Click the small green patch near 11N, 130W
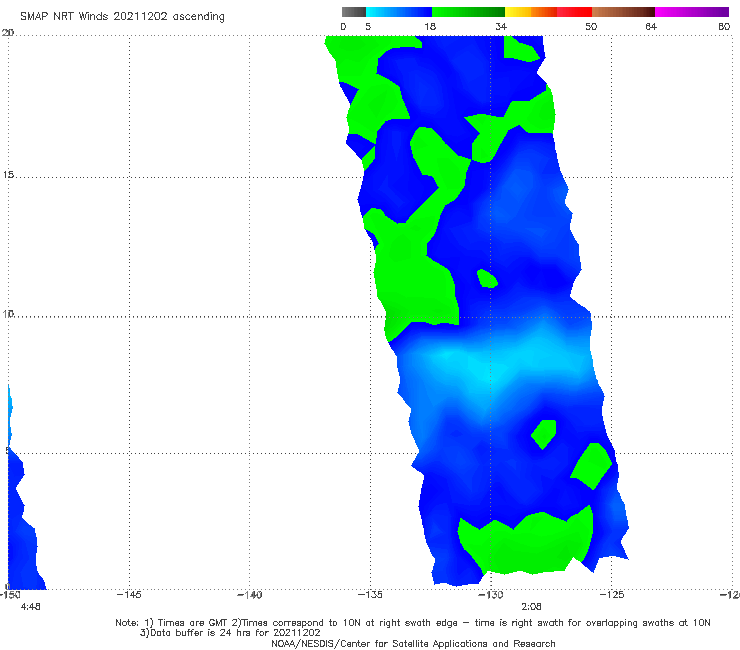This screenshot has height=650, width=740. point(487,279)
